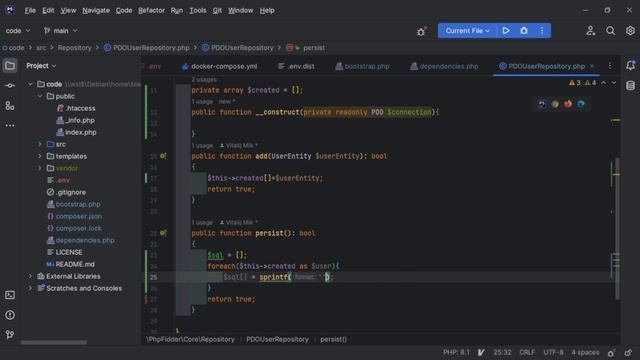Expand External Libraries node
This screenshot has height=360, width=640.
(x=30, y=276)
